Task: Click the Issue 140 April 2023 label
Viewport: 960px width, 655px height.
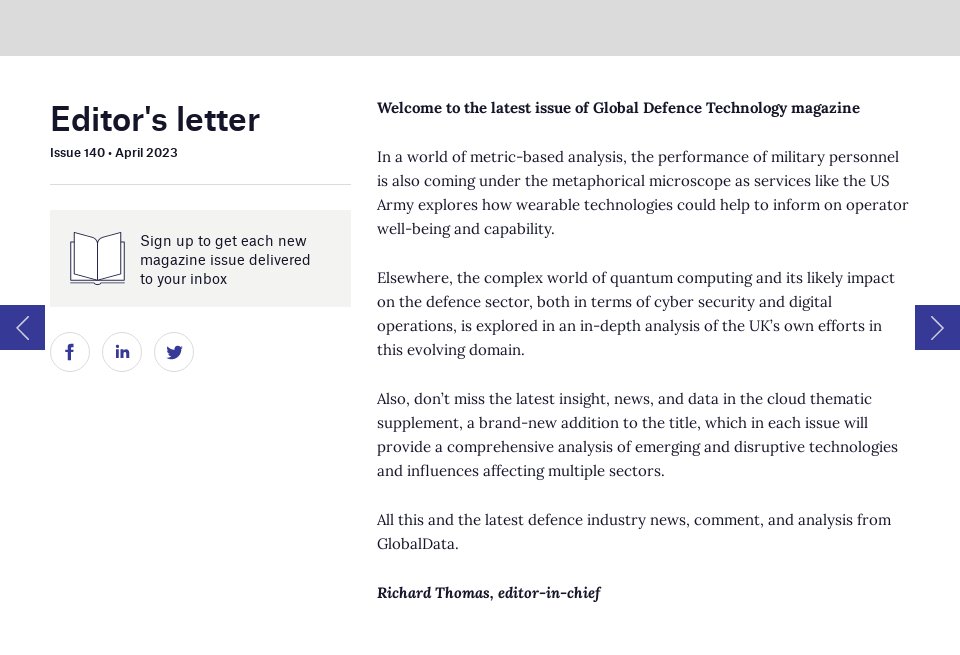Action: pyautogui.click(x=113, y=153)
